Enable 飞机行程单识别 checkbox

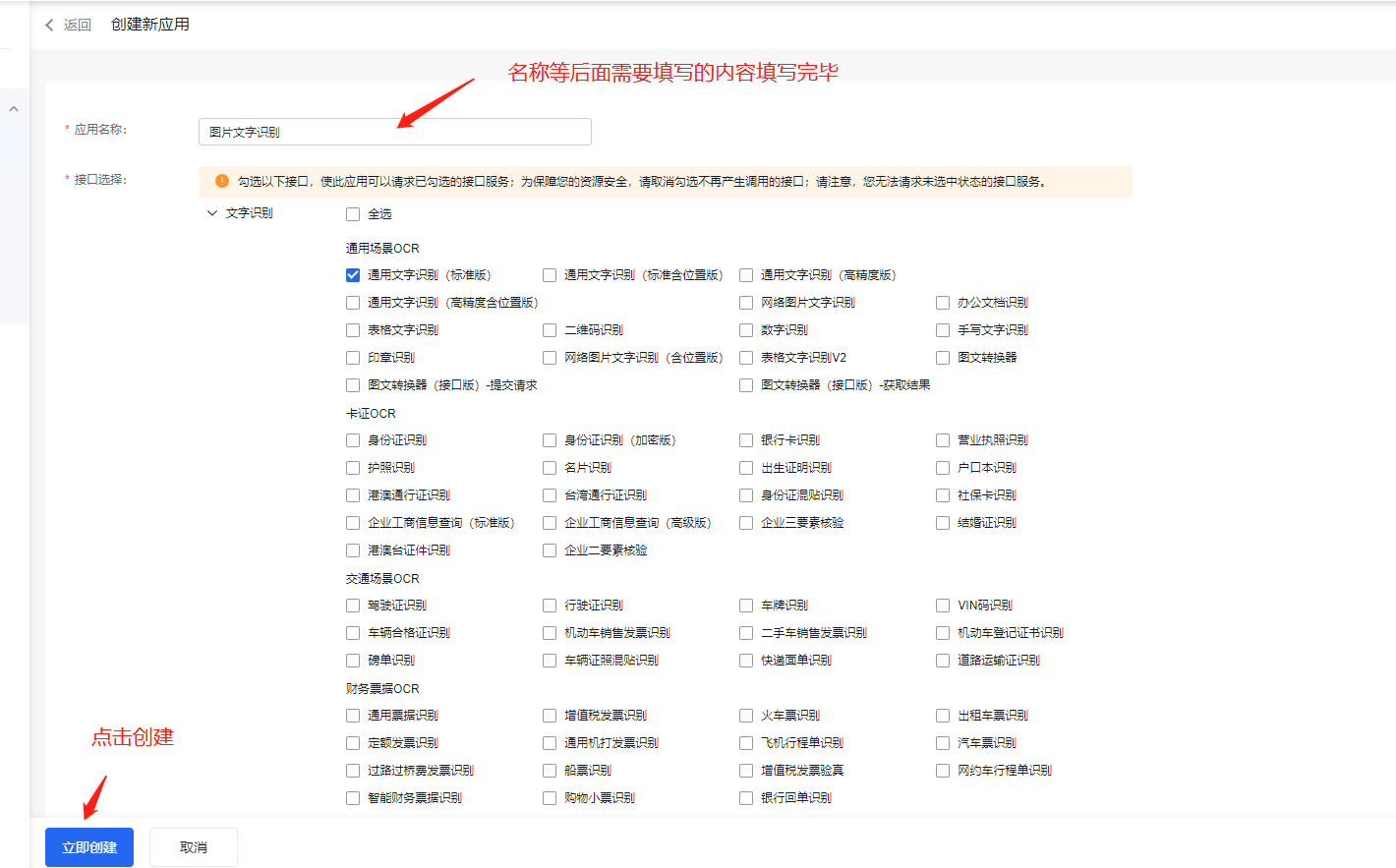(x=746, y=743)
